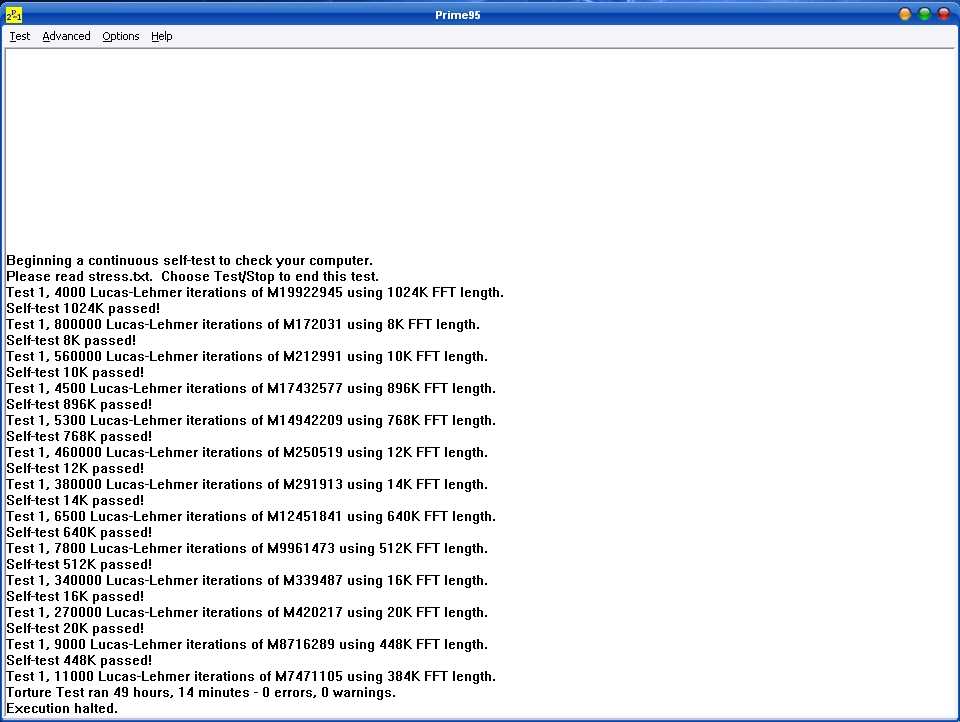Open the Advanced menu
960x722 pixels.
click(x=66, y=36)
